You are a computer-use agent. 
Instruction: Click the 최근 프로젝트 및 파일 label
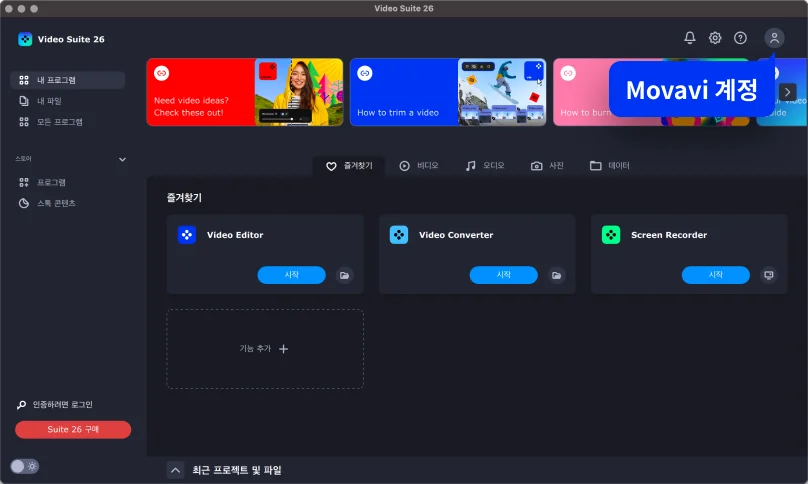[x=237, y=470]
